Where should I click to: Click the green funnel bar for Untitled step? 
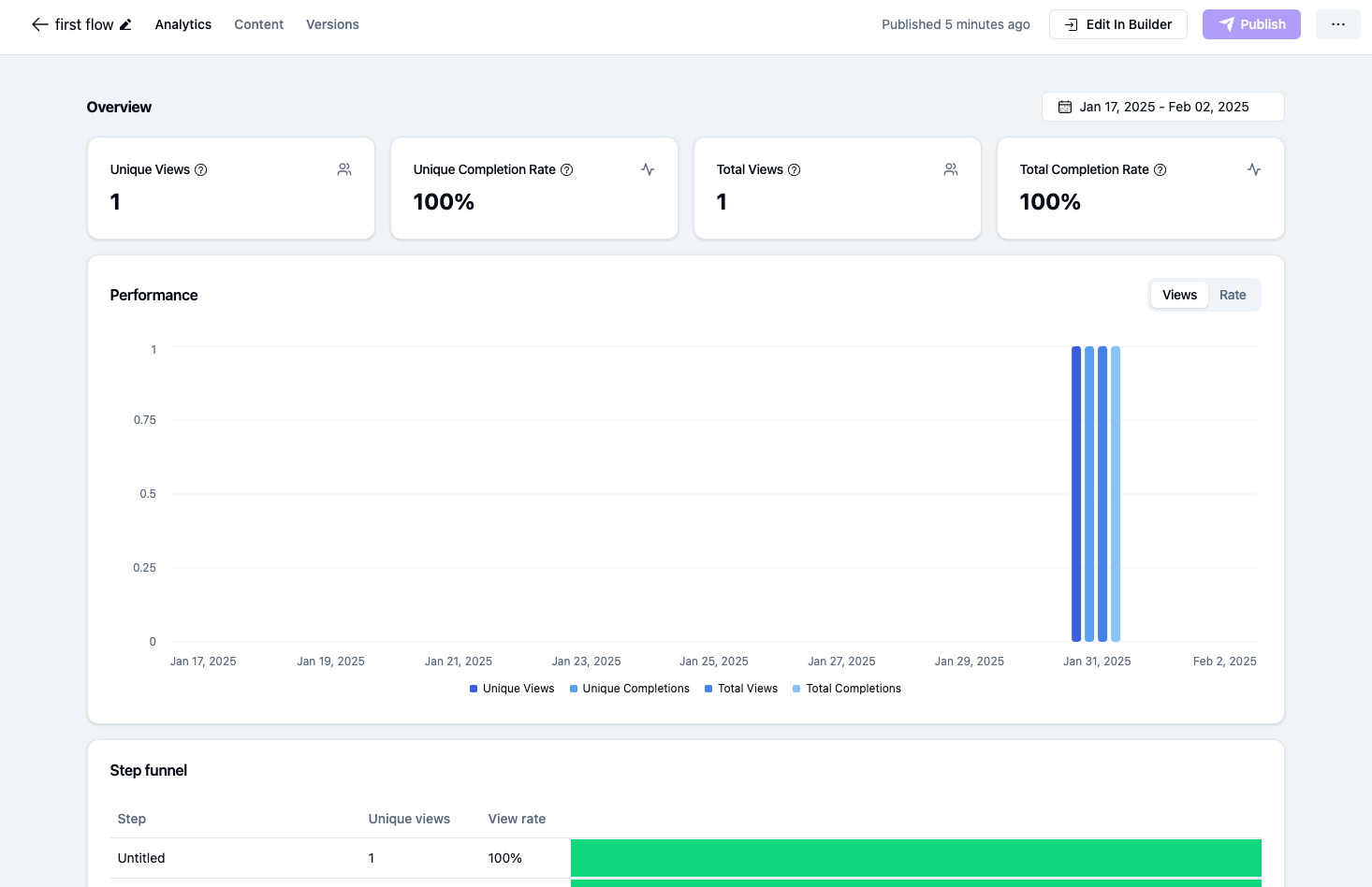(x=916, y=858)
